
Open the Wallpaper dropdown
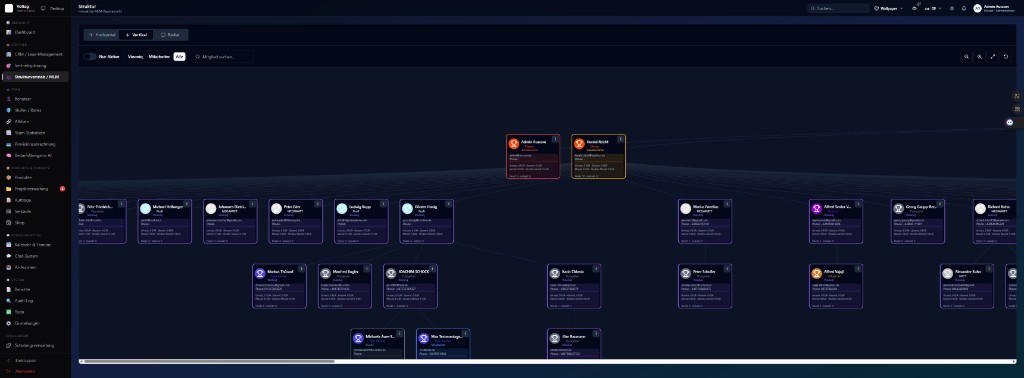[888, 8]
